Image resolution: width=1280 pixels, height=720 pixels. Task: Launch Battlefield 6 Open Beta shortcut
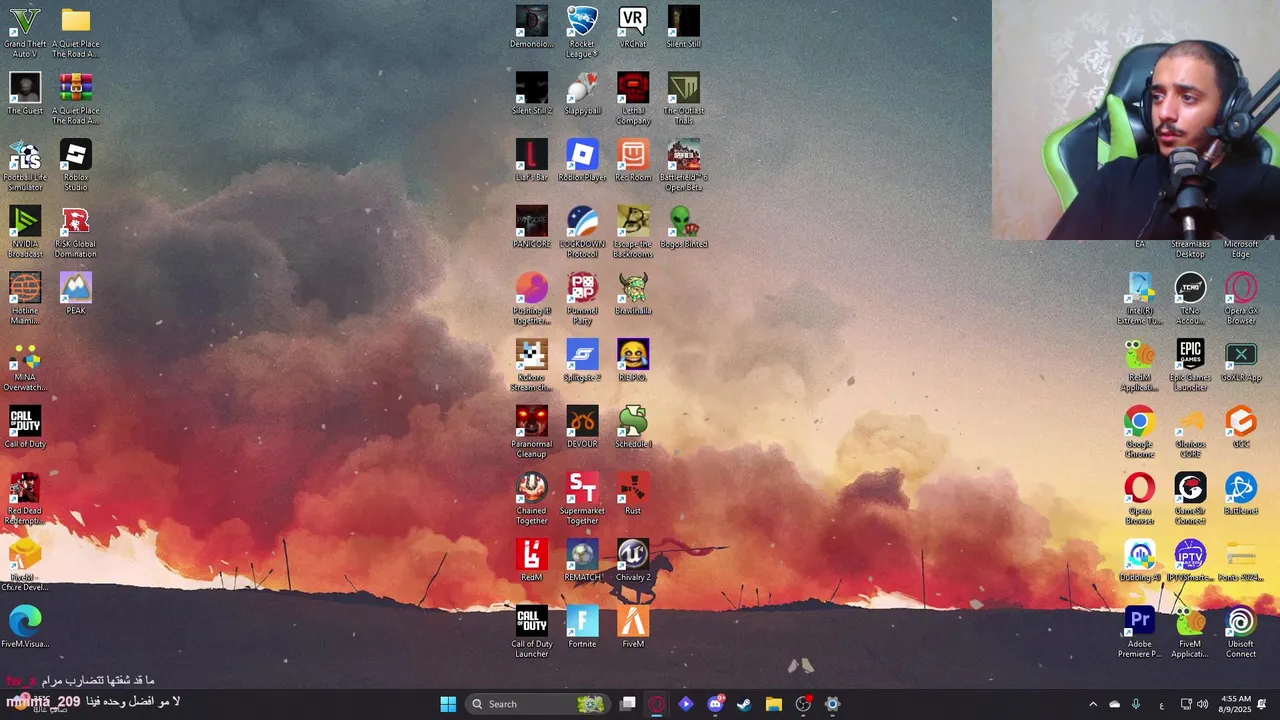click(x=684, y=164)
